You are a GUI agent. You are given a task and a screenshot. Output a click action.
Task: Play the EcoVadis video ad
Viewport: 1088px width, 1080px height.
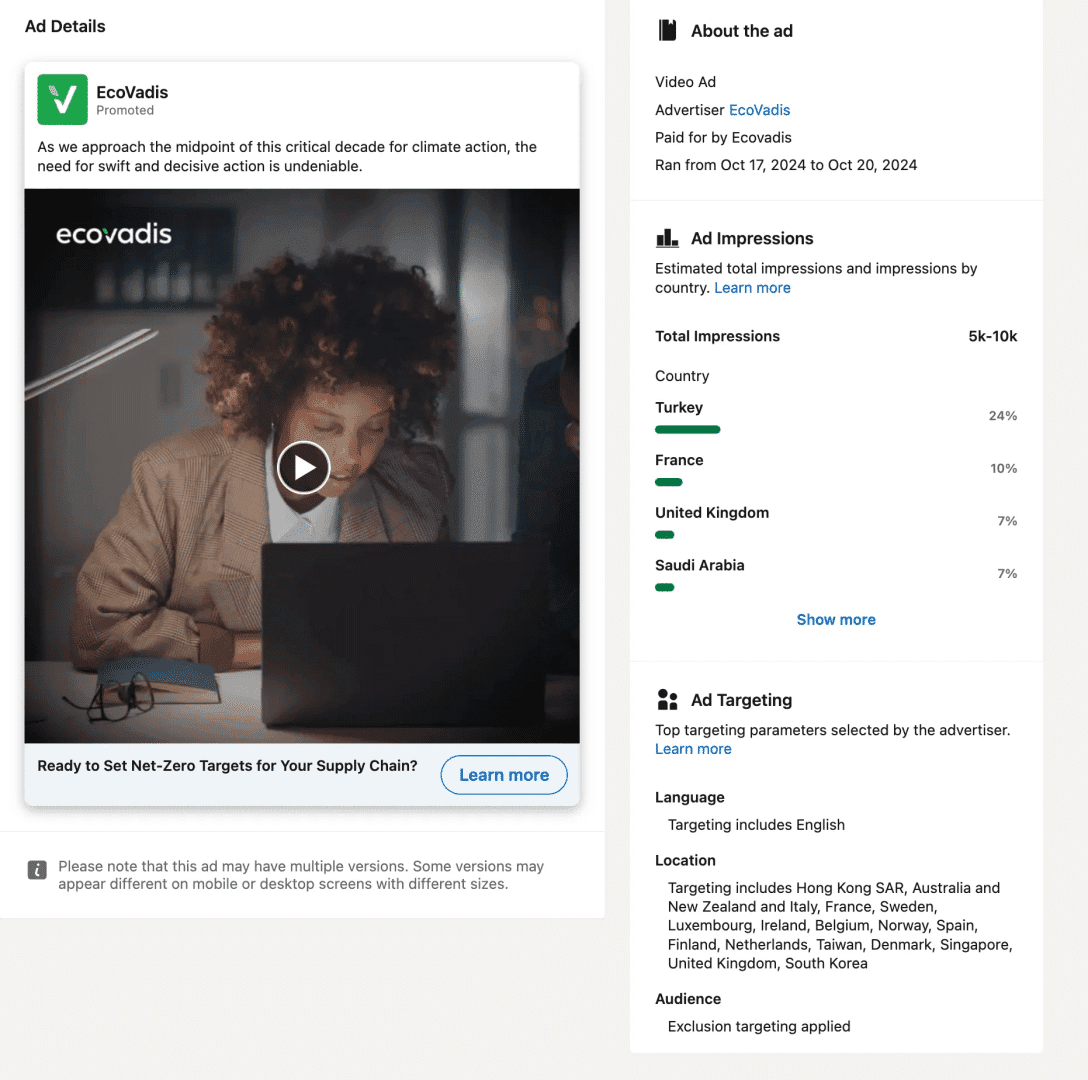[x=303, y=467]
